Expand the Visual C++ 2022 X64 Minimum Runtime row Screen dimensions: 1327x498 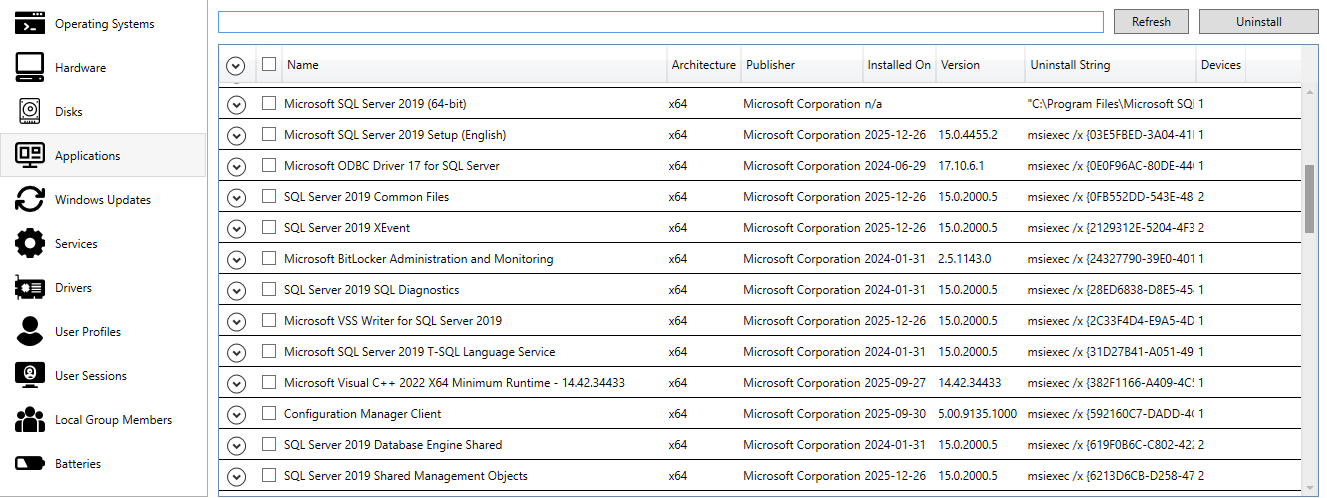[236, 384]
